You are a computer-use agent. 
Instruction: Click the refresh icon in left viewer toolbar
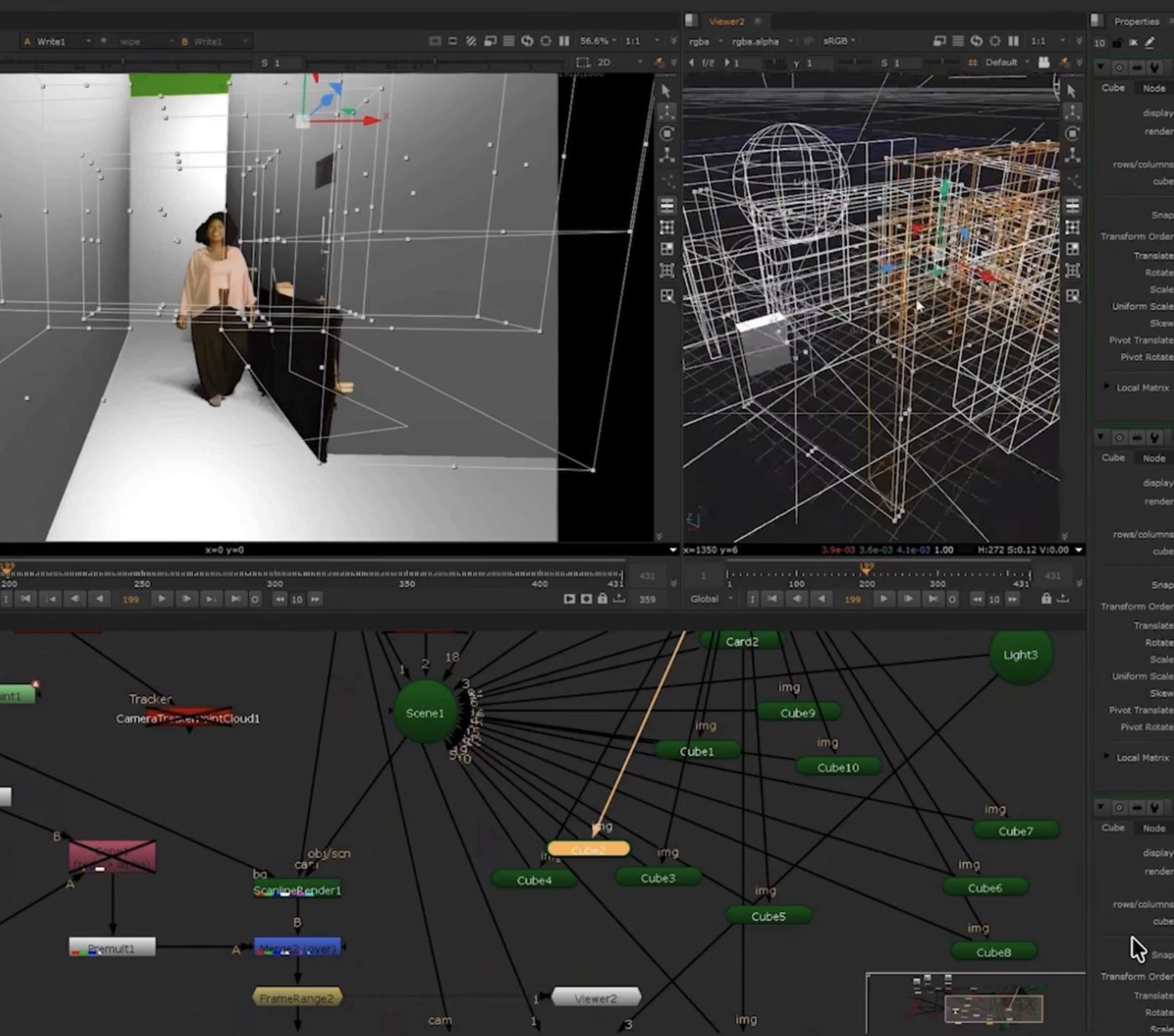pyautogui.click(x=527, y=41)
